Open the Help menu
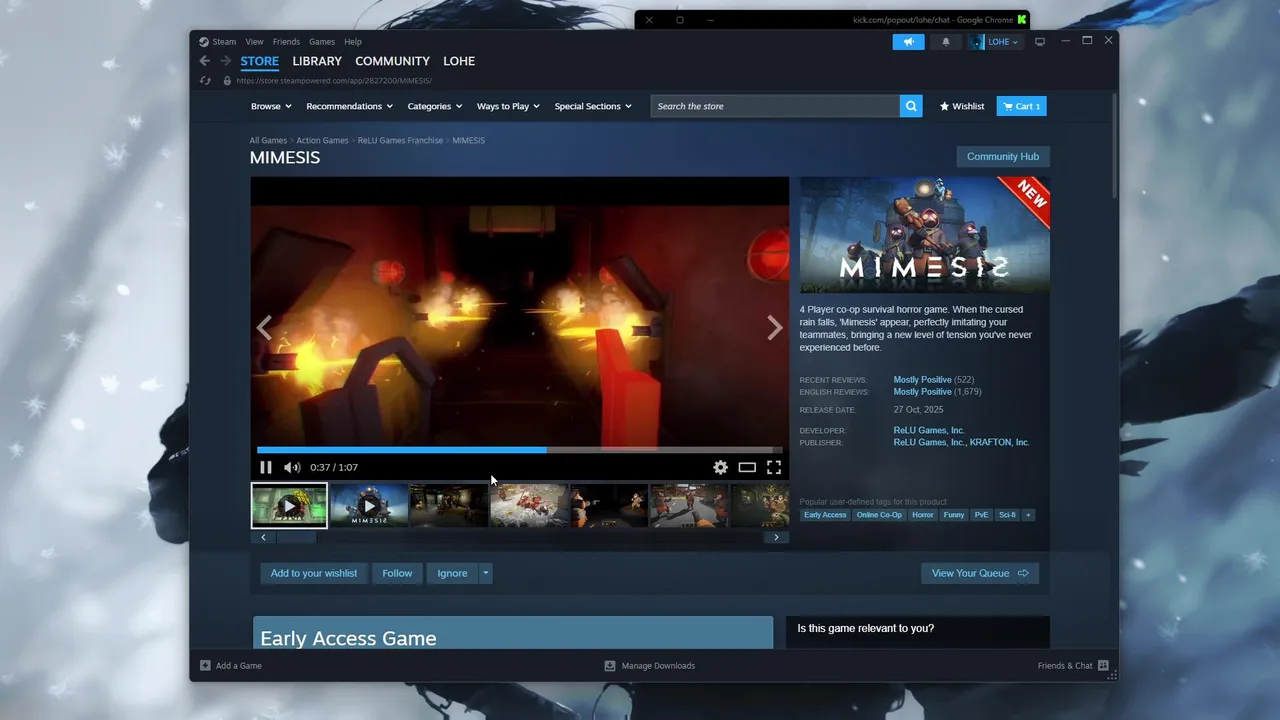This screenshot has width=1280, height=720. tap(353, 42)
